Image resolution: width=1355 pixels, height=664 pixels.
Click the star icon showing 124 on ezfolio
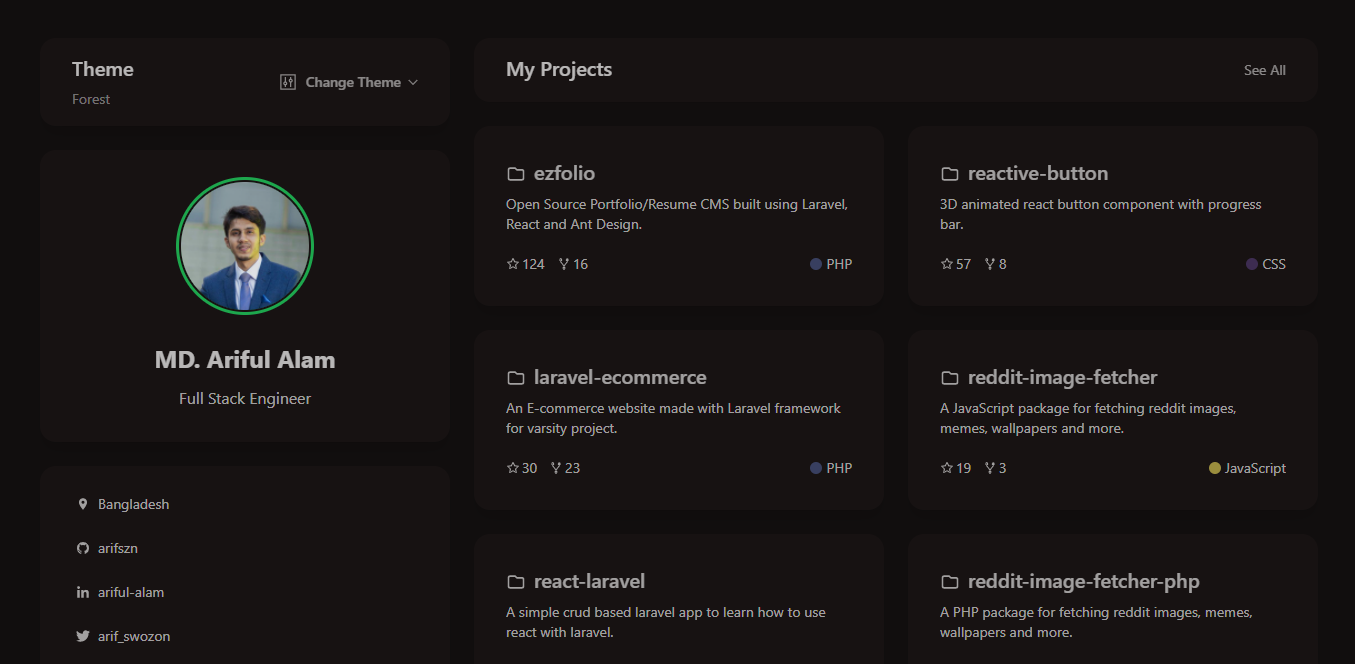click(511, 263)
